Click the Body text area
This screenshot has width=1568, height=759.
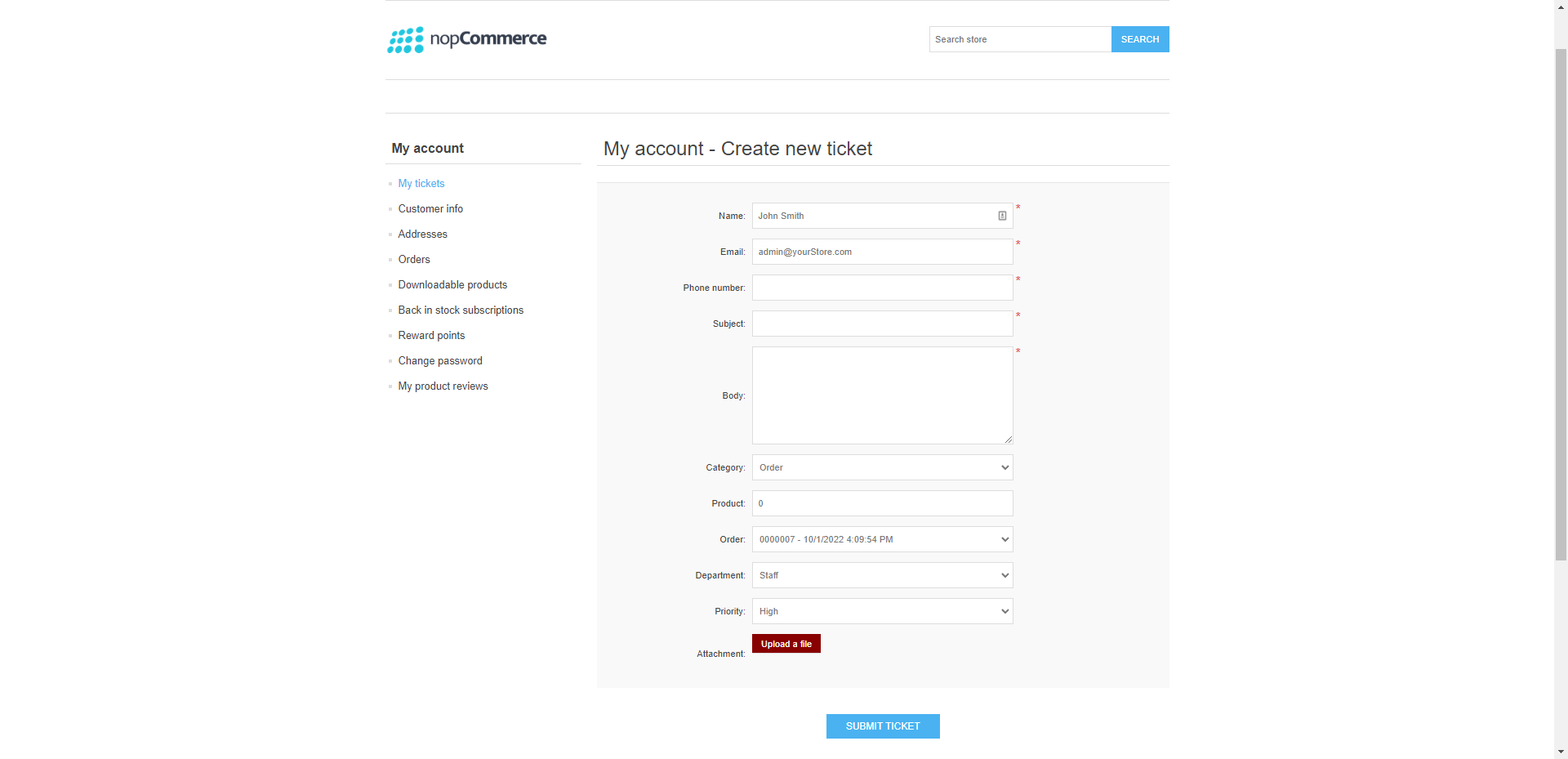(882, 395)
